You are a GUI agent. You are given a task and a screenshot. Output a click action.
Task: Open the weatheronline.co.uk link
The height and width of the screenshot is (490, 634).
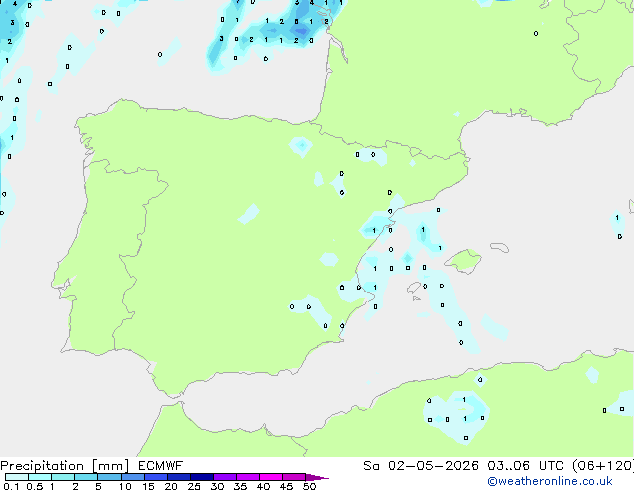(550, 481)
